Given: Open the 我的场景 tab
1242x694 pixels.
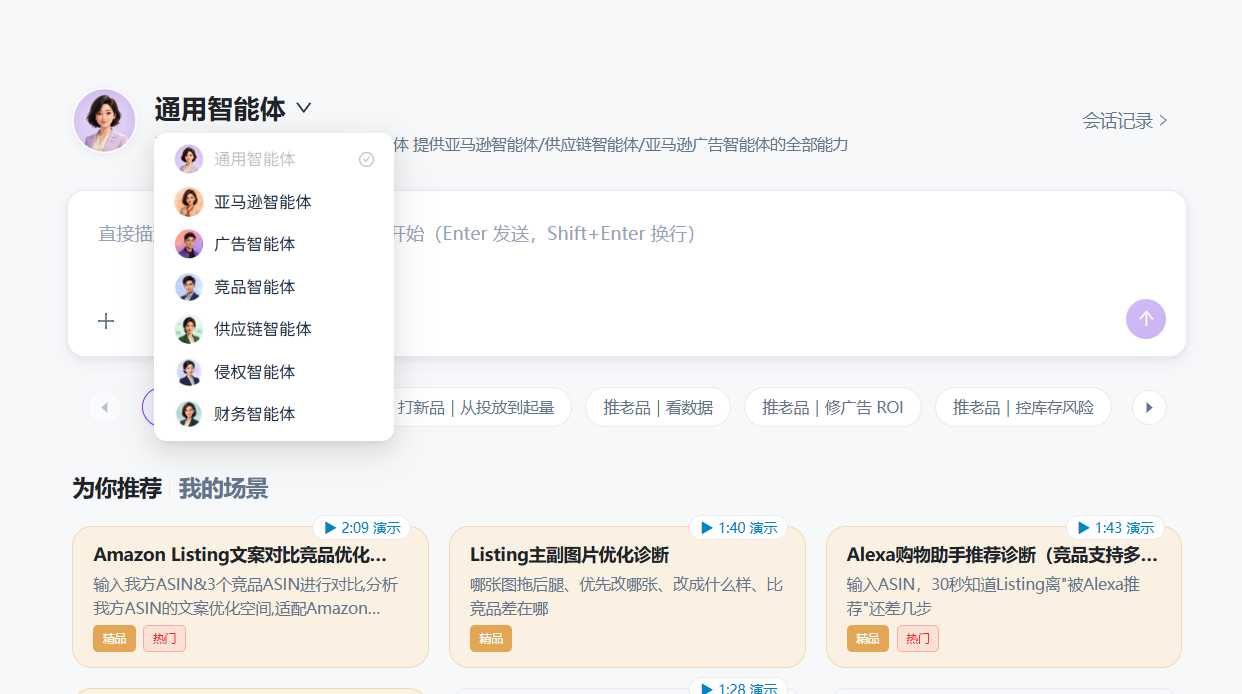Looking at the screenshot, I should [x=224, y=489].
